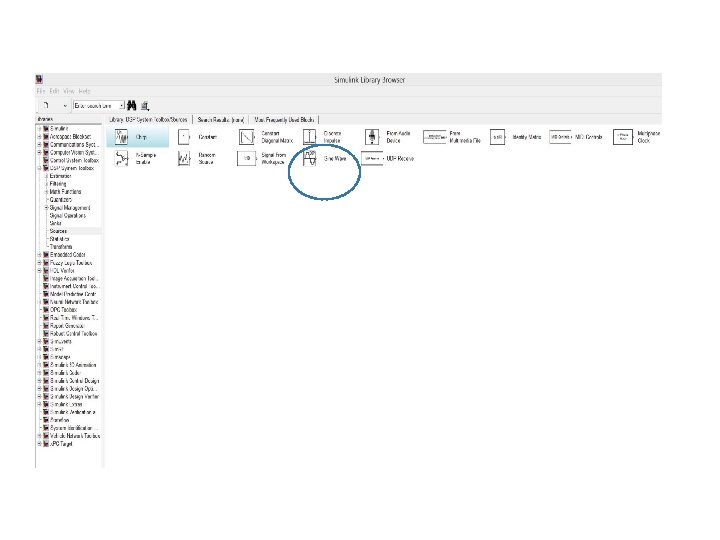Screen dimensions: 720x540
Task: Select Robust Control Toolbox in tree
Action: point(73,333)
